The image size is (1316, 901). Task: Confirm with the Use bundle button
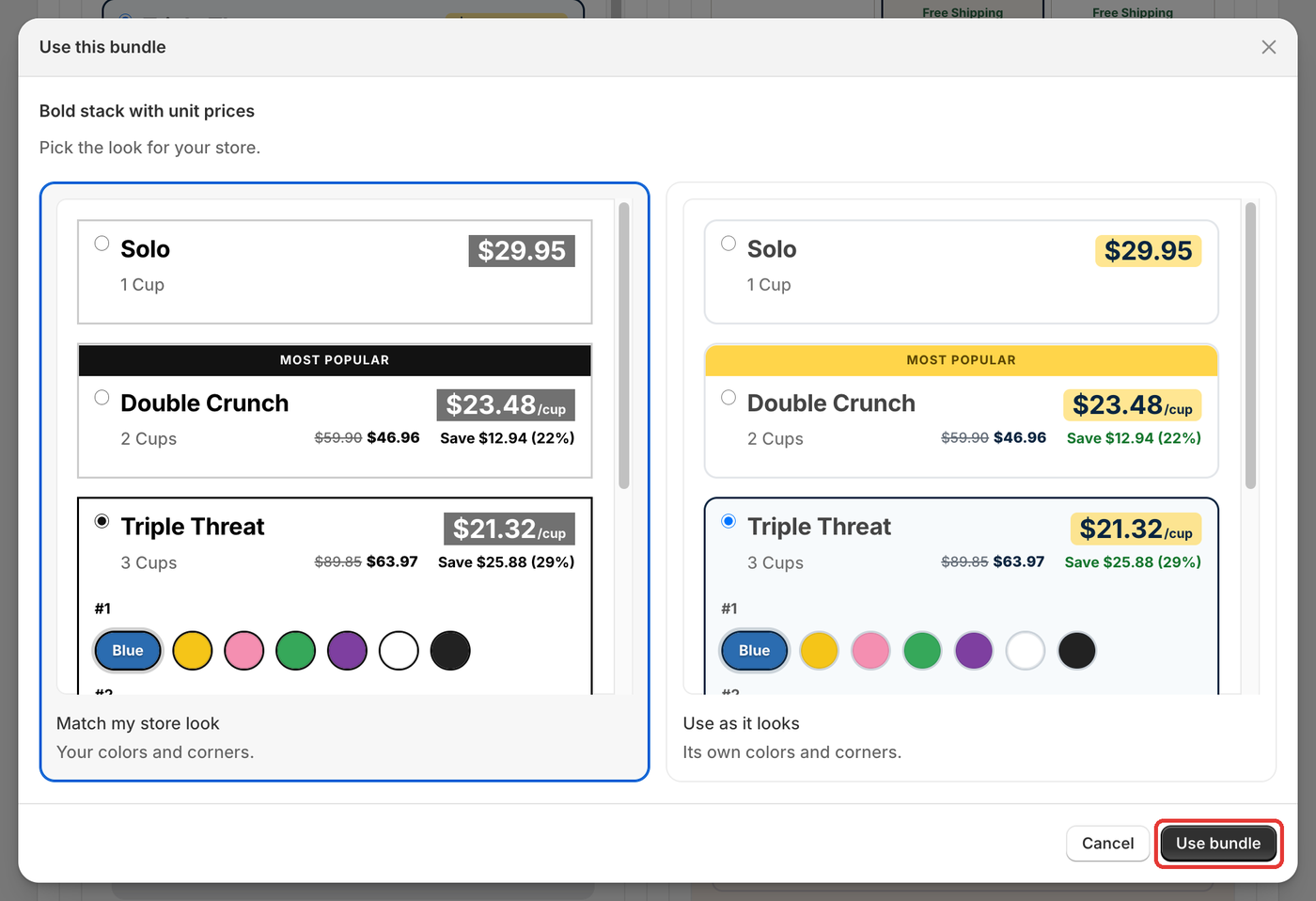[x=1218, y=844]
